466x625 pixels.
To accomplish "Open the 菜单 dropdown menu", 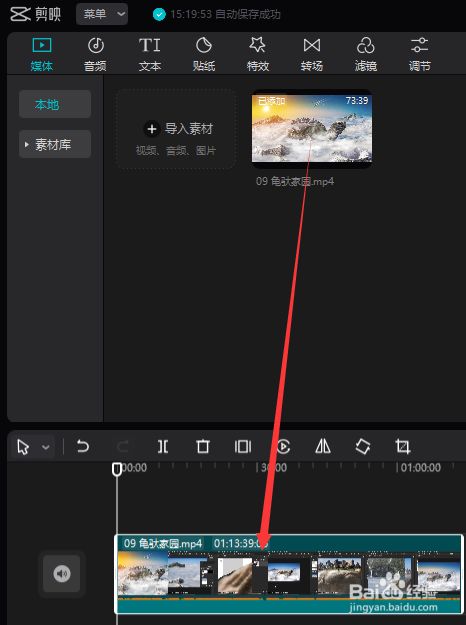I will 102,14.
